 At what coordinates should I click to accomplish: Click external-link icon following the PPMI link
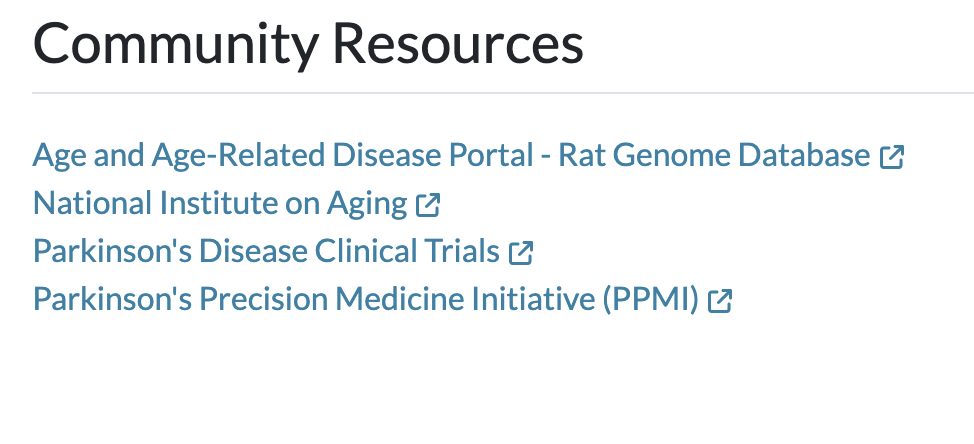pos(720,301)
